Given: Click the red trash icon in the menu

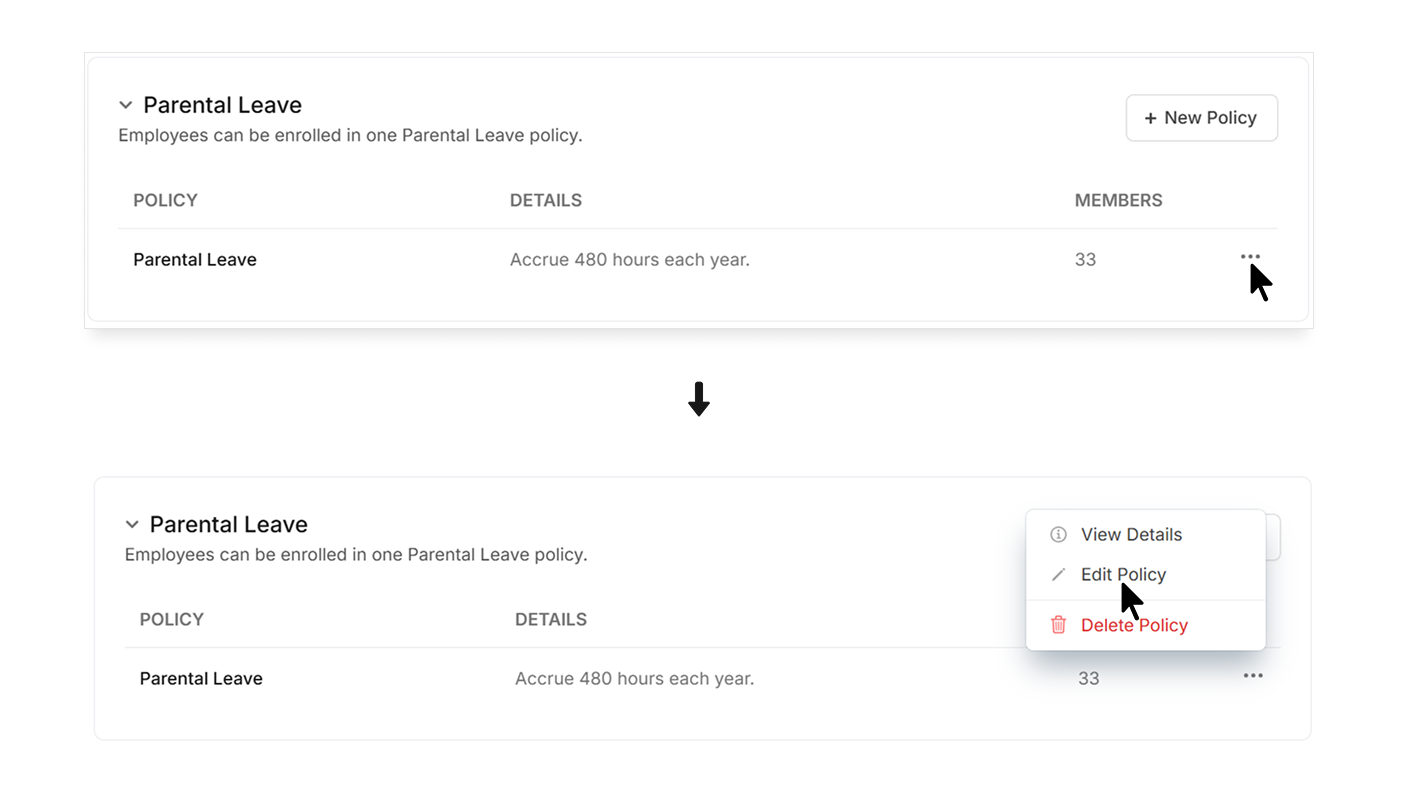Looking at the screenshot, I should click(x=1058, y=625).
